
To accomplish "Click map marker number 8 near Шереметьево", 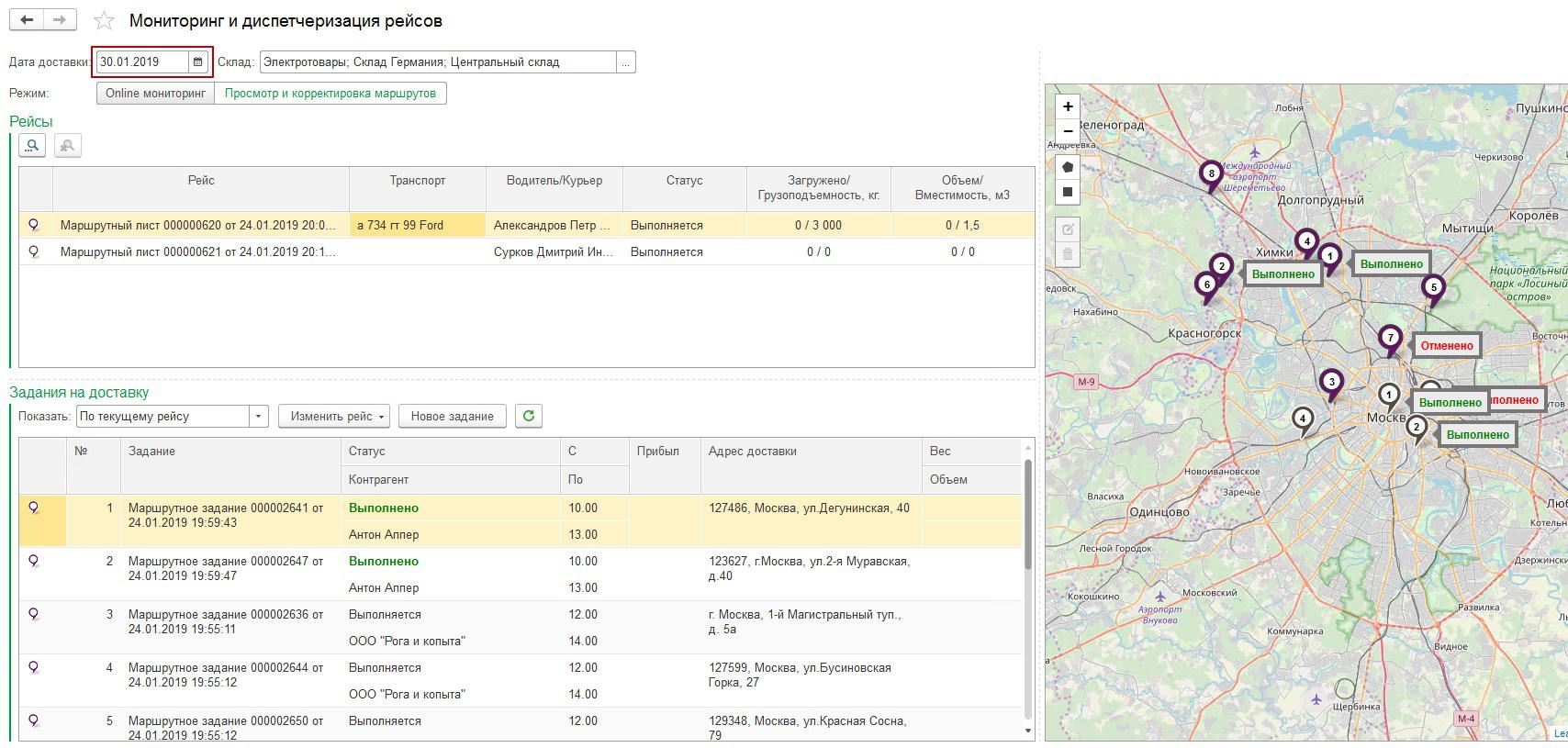I will tap(1212, 175).
